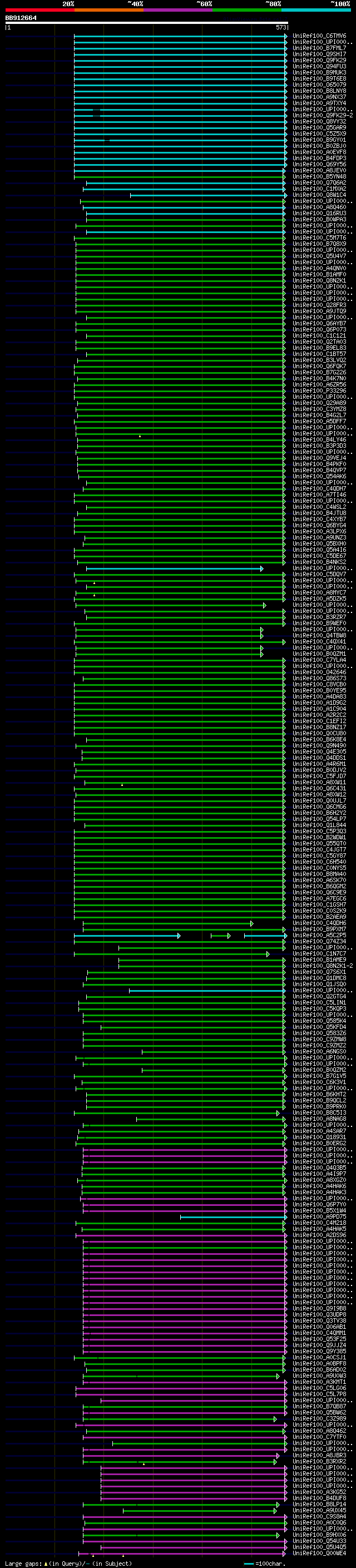Screen dimensions: 356x1568
Task: Select UniRef100_O42646 entry
Action: pyautogui.click(x=319, y=672)
